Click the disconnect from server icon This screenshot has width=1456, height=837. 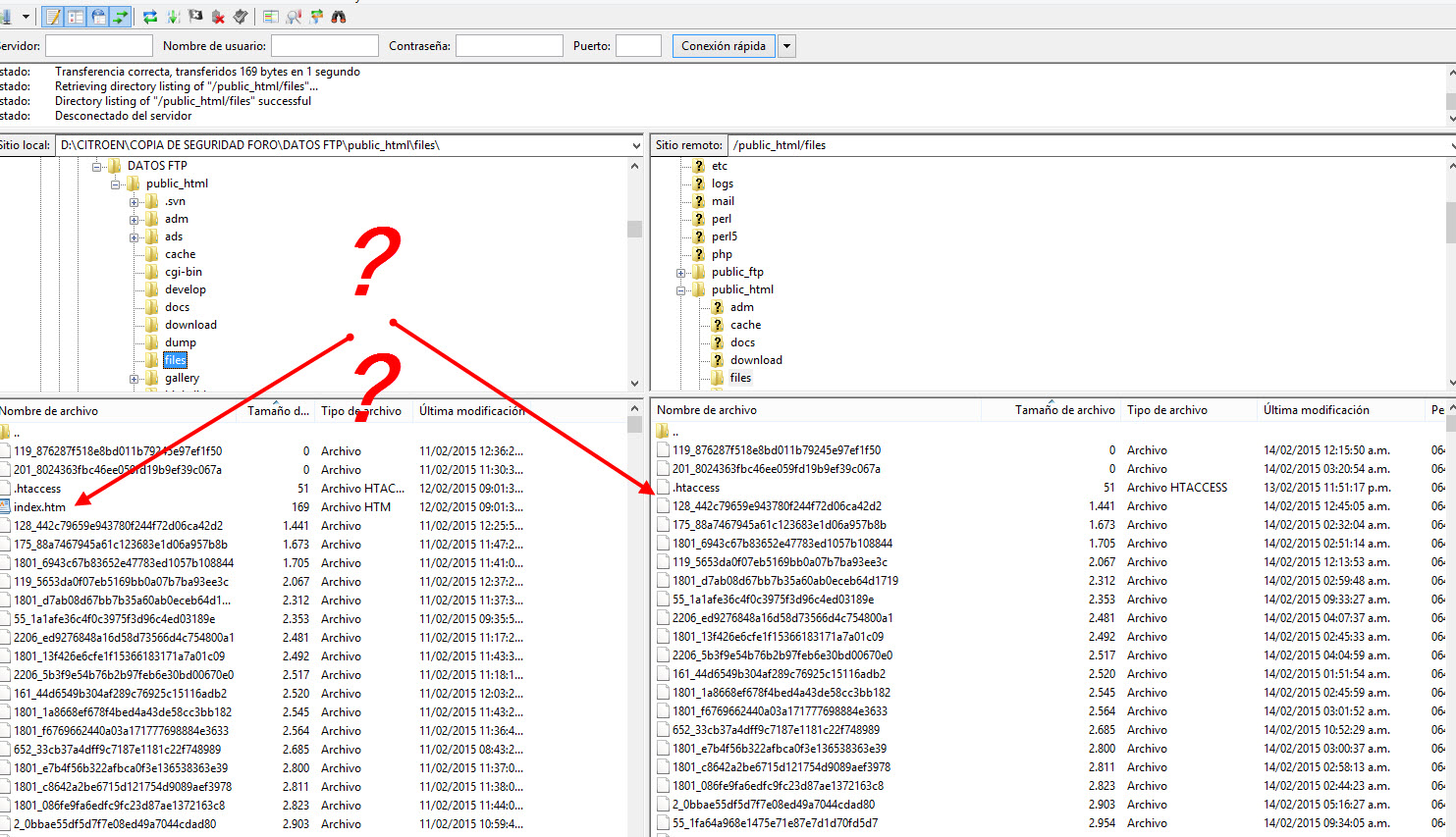[x=218, y=17]
